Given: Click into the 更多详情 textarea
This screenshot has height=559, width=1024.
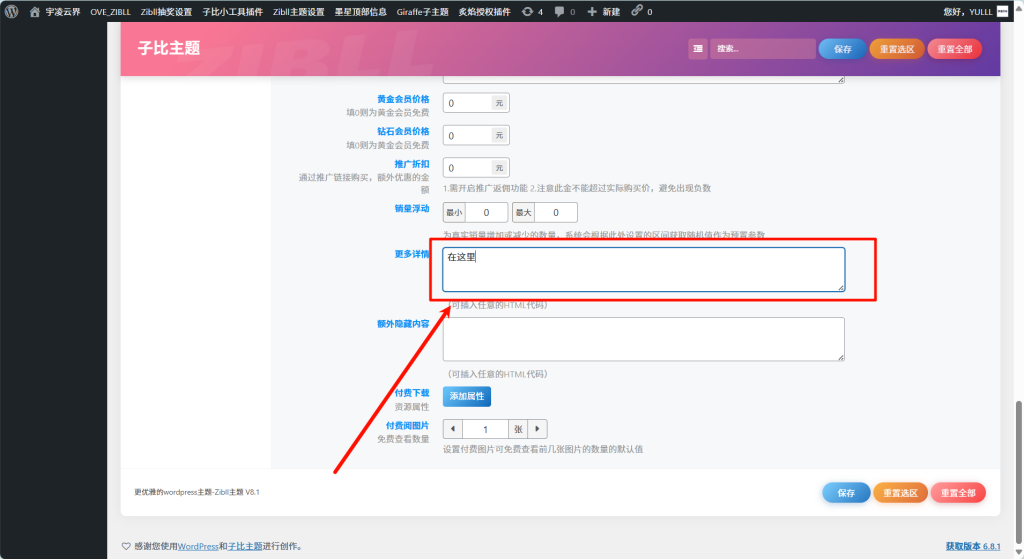Looking at the screenshot, I should tap(644, 269).
